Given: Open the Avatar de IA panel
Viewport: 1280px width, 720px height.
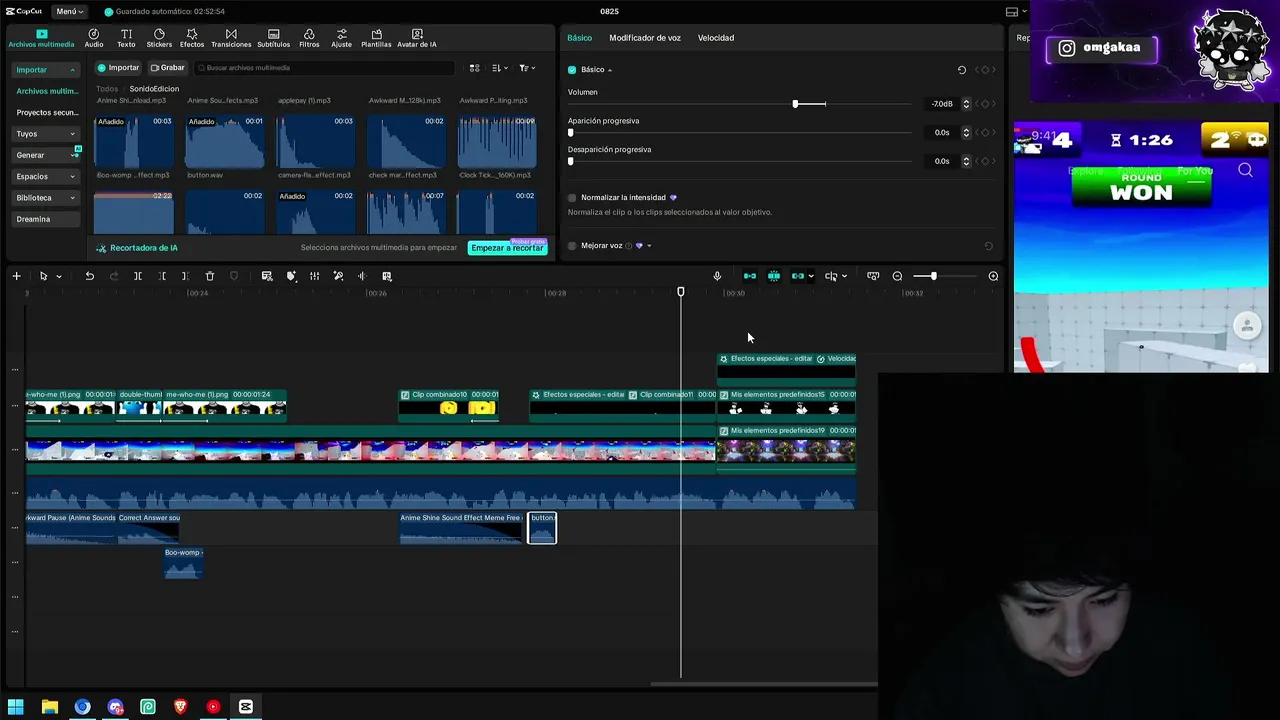Looking at the screenshot, I should [417, 38].
